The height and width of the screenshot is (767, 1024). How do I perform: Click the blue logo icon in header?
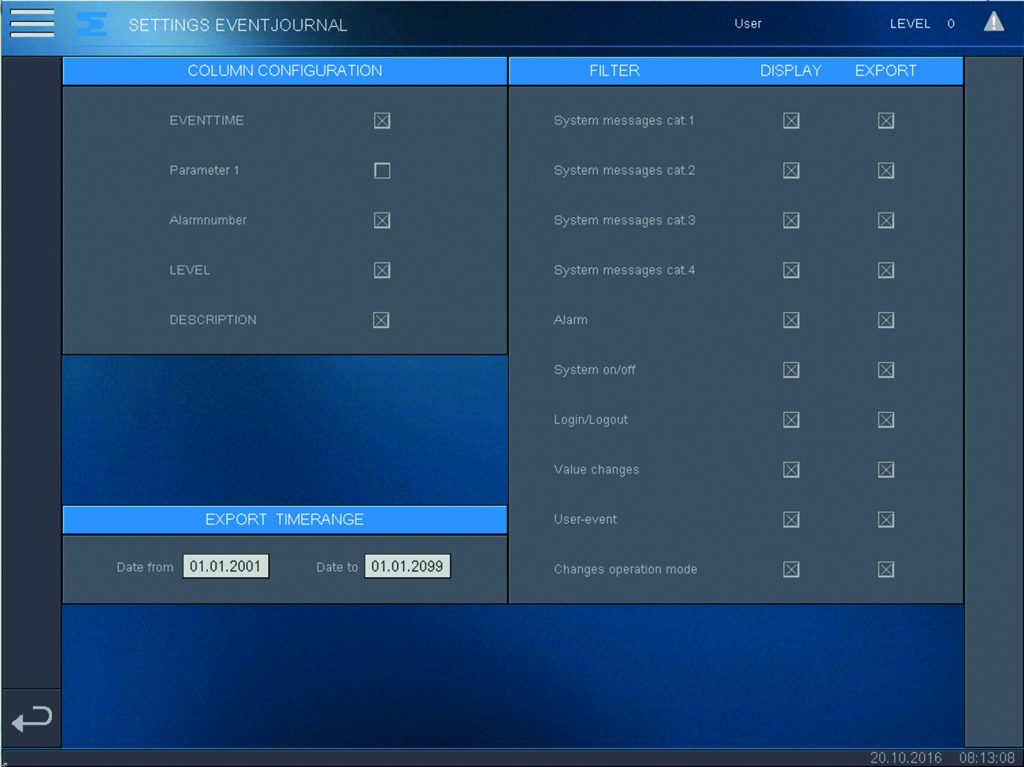92,24
